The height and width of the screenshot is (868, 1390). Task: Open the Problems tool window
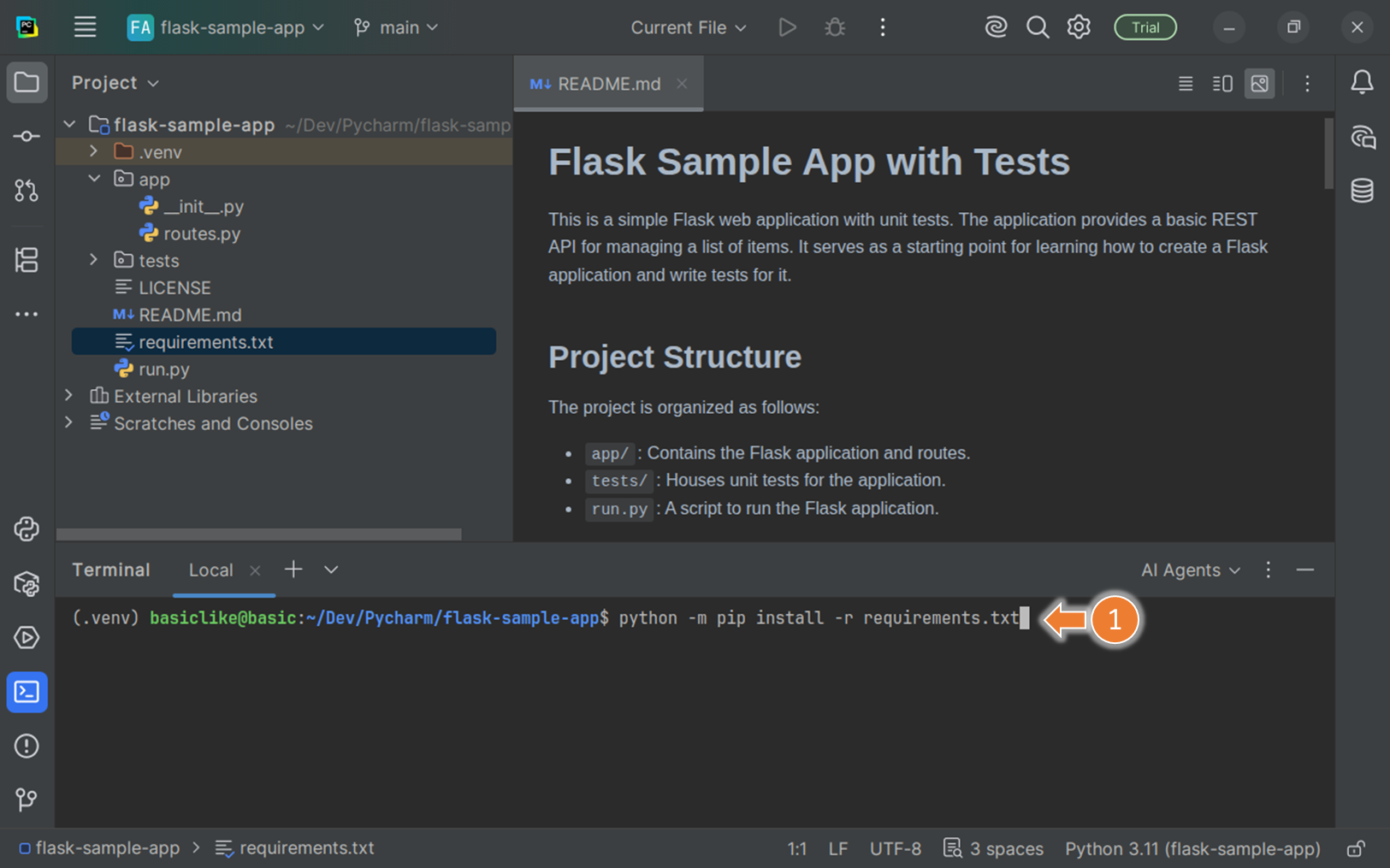point(27,747)
